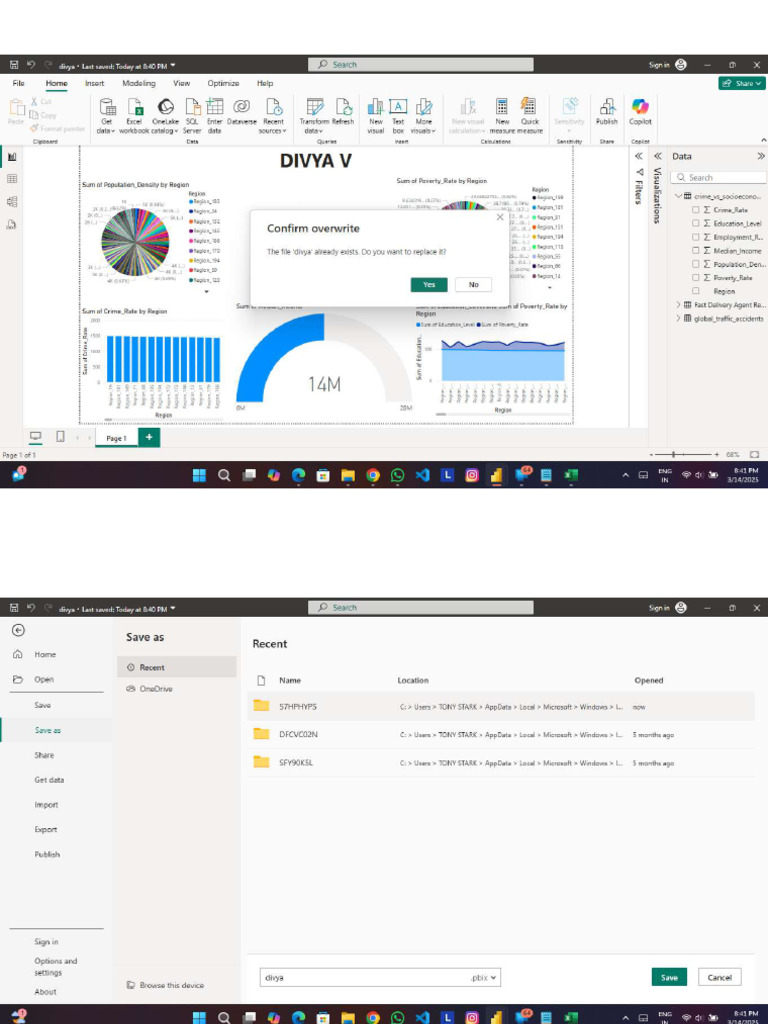
Task: Open the Share dropdown button
Action: [x=742, y=84]
